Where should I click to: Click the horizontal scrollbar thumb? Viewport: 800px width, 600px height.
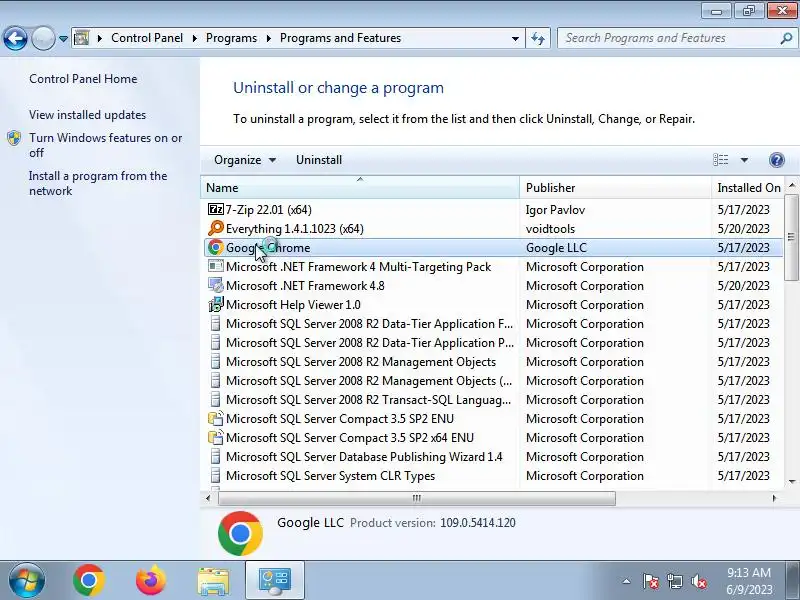point(417,498)
